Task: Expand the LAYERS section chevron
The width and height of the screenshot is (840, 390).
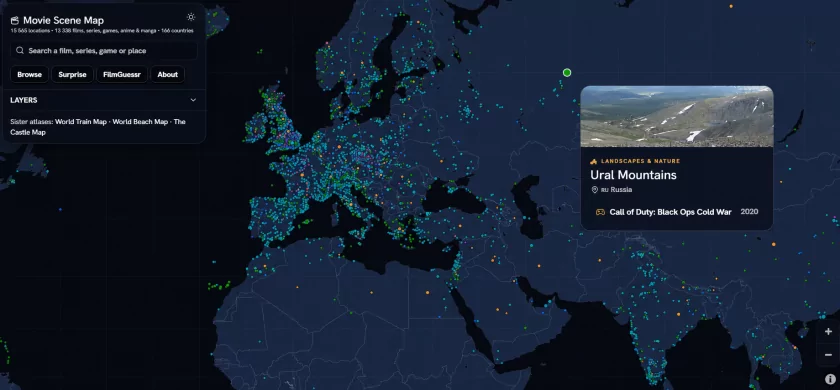Action: tap(193, 100)
